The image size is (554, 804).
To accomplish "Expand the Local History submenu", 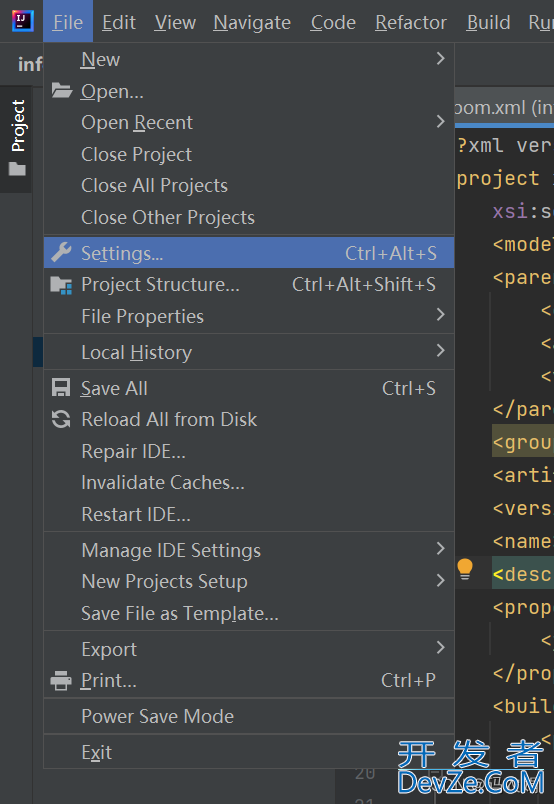I will (x=249, y=352).
